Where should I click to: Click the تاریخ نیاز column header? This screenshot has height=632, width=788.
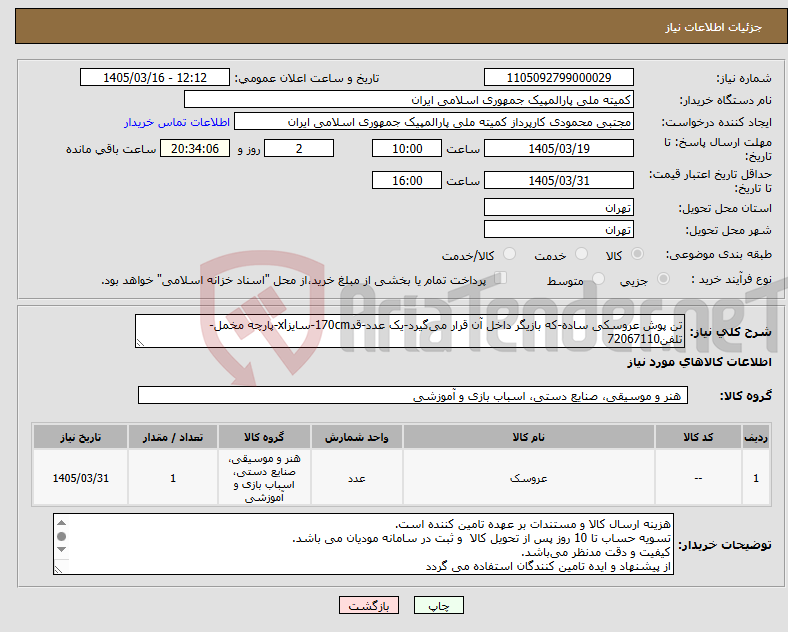[80, 438]
